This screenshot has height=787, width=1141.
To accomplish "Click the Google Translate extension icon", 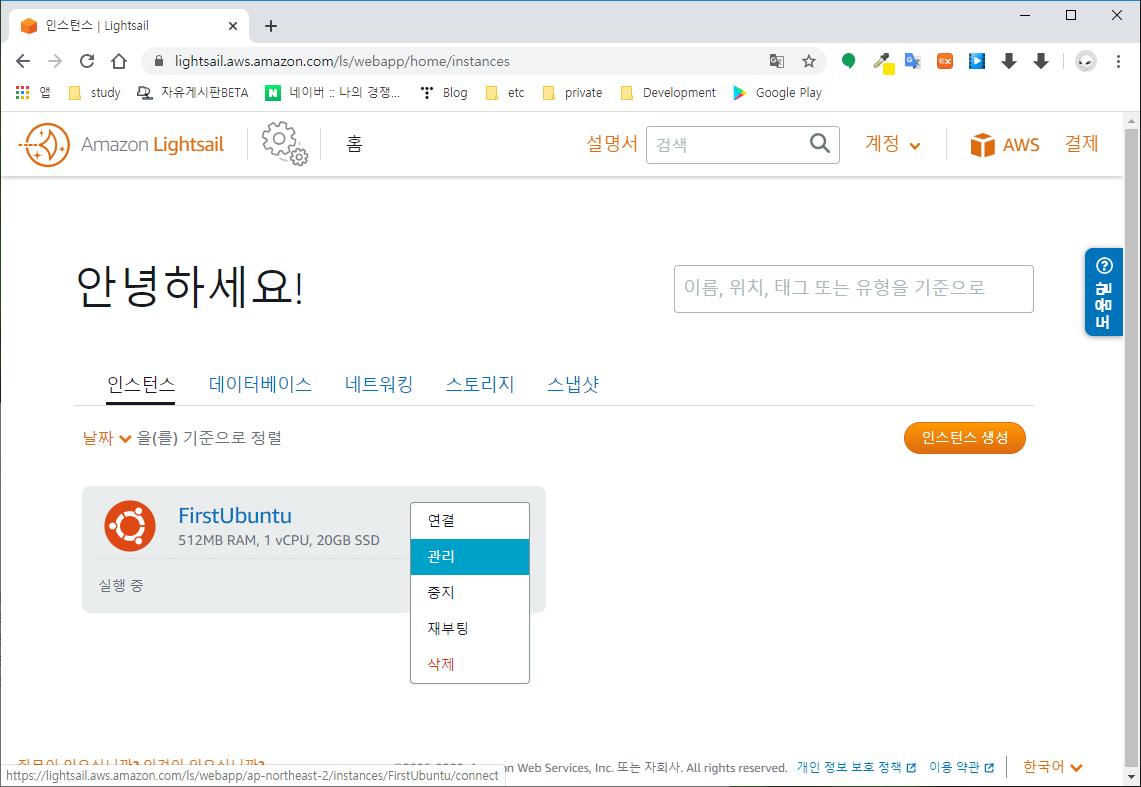I will (913, 61).
